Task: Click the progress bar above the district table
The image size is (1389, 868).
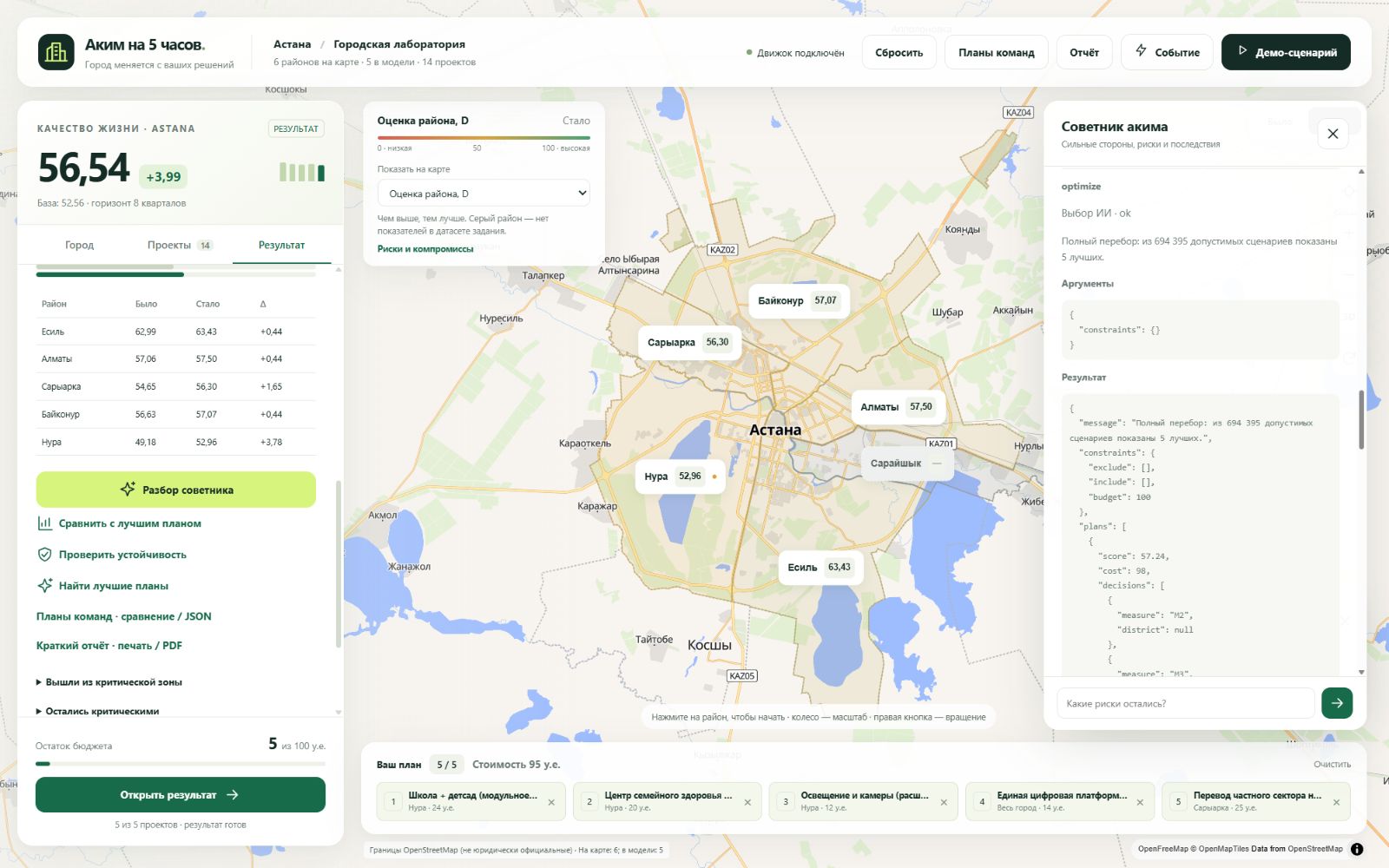Action: [176, 274]
